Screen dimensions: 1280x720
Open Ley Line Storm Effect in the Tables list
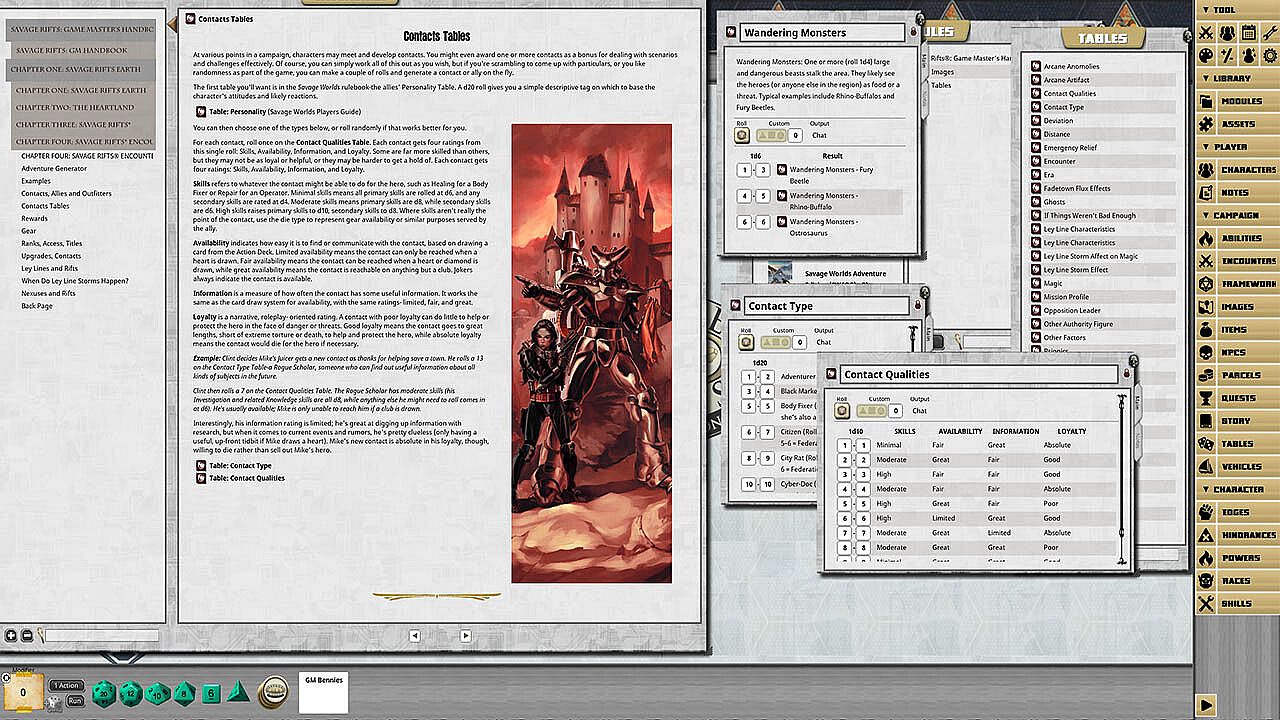(x=1076, y=270)
